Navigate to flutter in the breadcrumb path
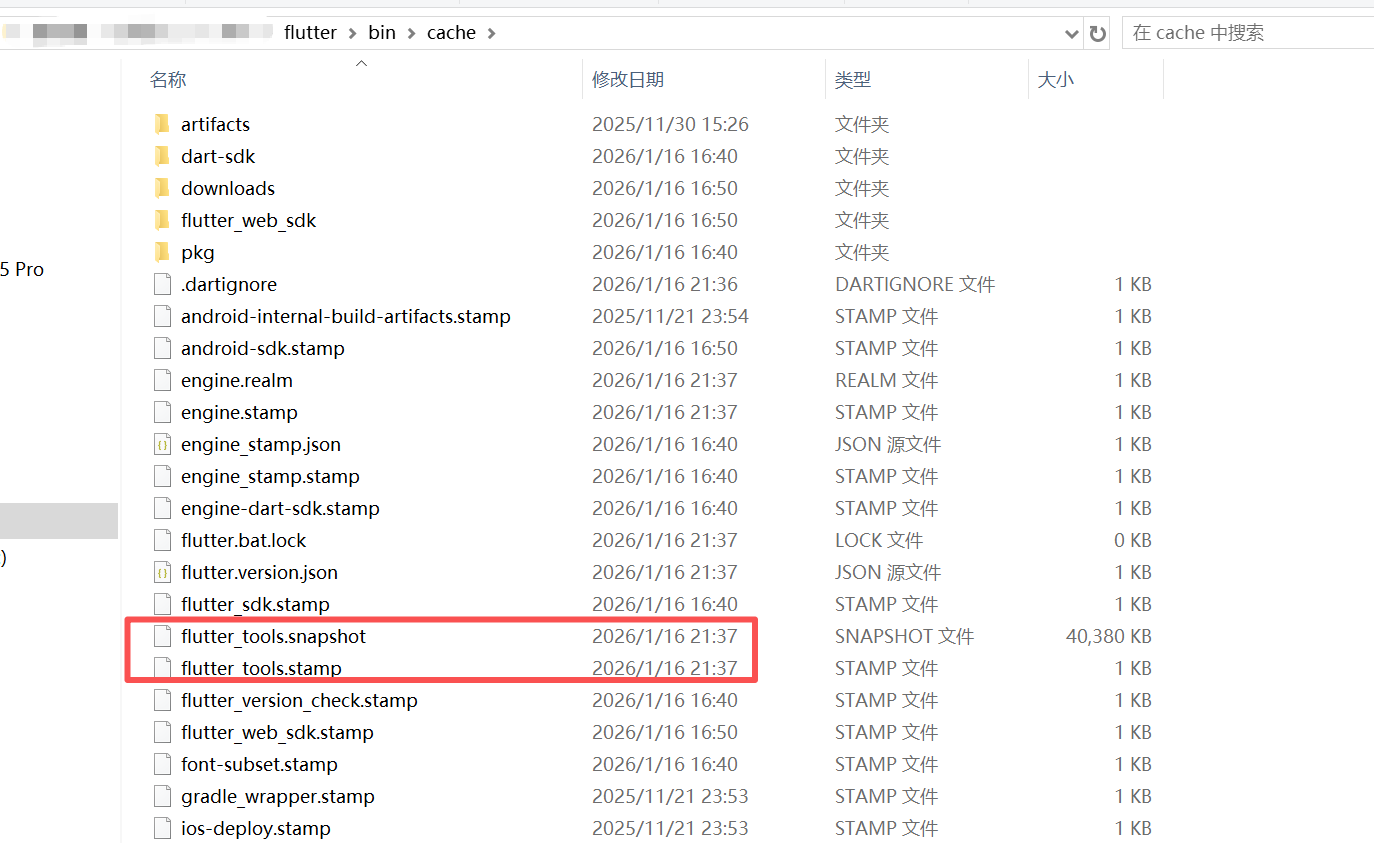Image resolution: width=1374 pixels, height=843 pixels. (x=311, y=32)
